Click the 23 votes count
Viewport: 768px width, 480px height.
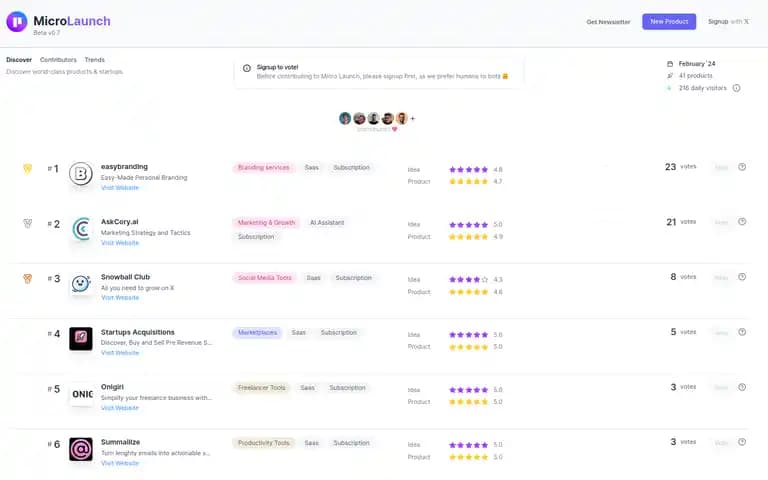(x=680, y=167)
